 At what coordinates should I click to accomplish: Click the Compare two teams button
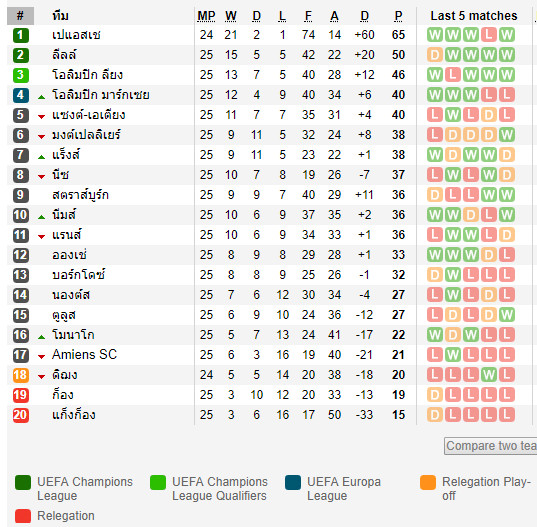[x=490, y=446]
